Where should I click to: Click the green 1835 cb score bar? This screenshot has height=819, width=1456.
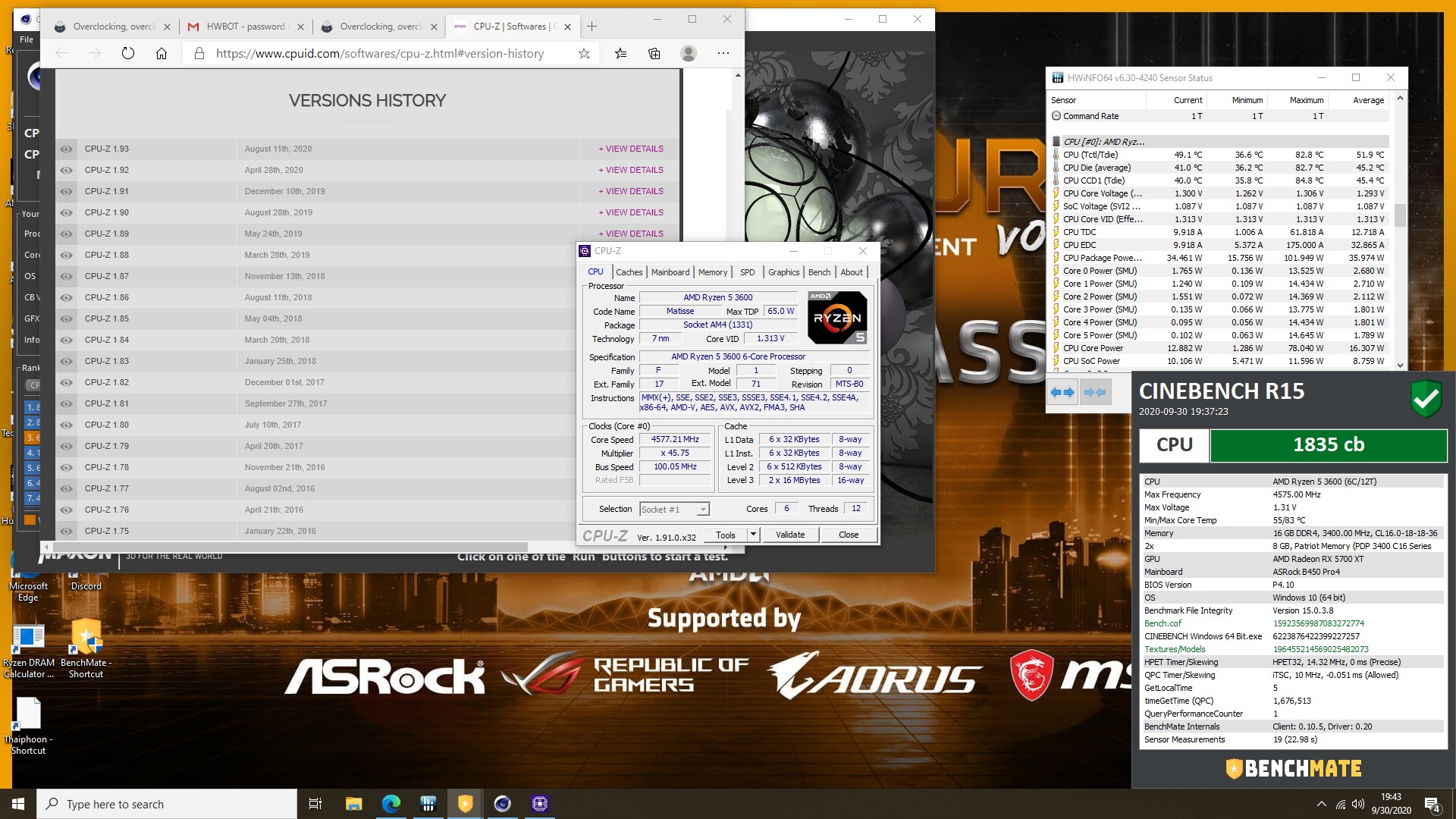click(1328, 445)
